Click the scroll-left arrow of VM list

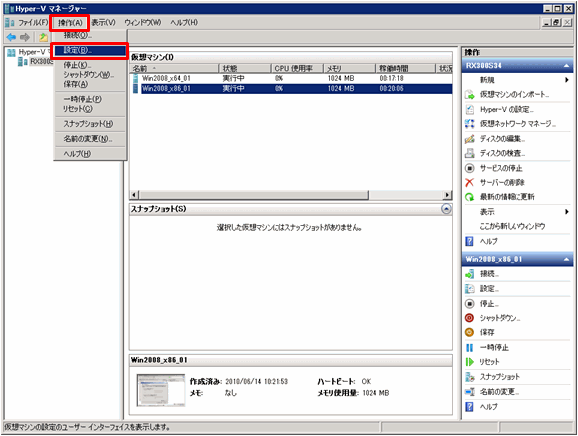click(134, 195)
